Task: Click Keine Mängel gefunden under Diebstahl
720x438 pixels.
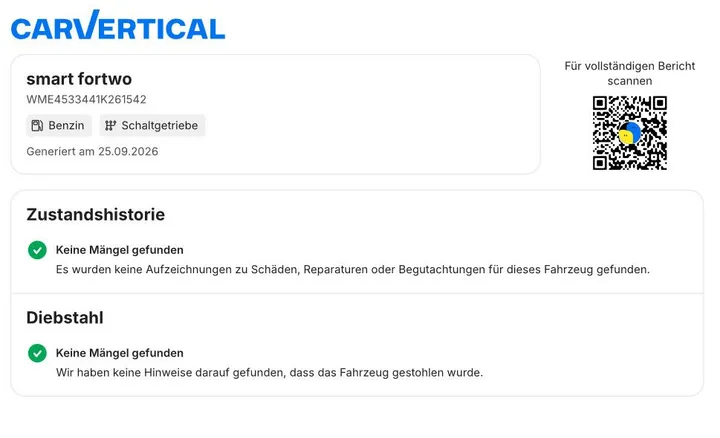Action: (119, 353)
